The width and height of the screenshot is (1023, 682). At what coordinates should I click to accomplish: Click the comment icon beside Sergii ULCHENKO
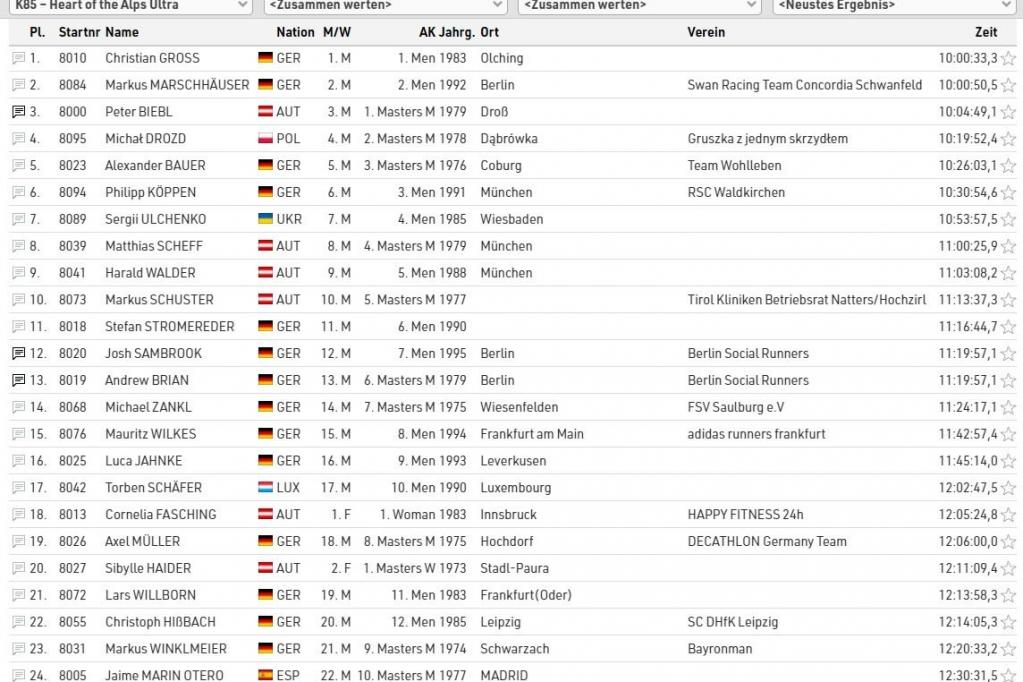tap(18, 219)
